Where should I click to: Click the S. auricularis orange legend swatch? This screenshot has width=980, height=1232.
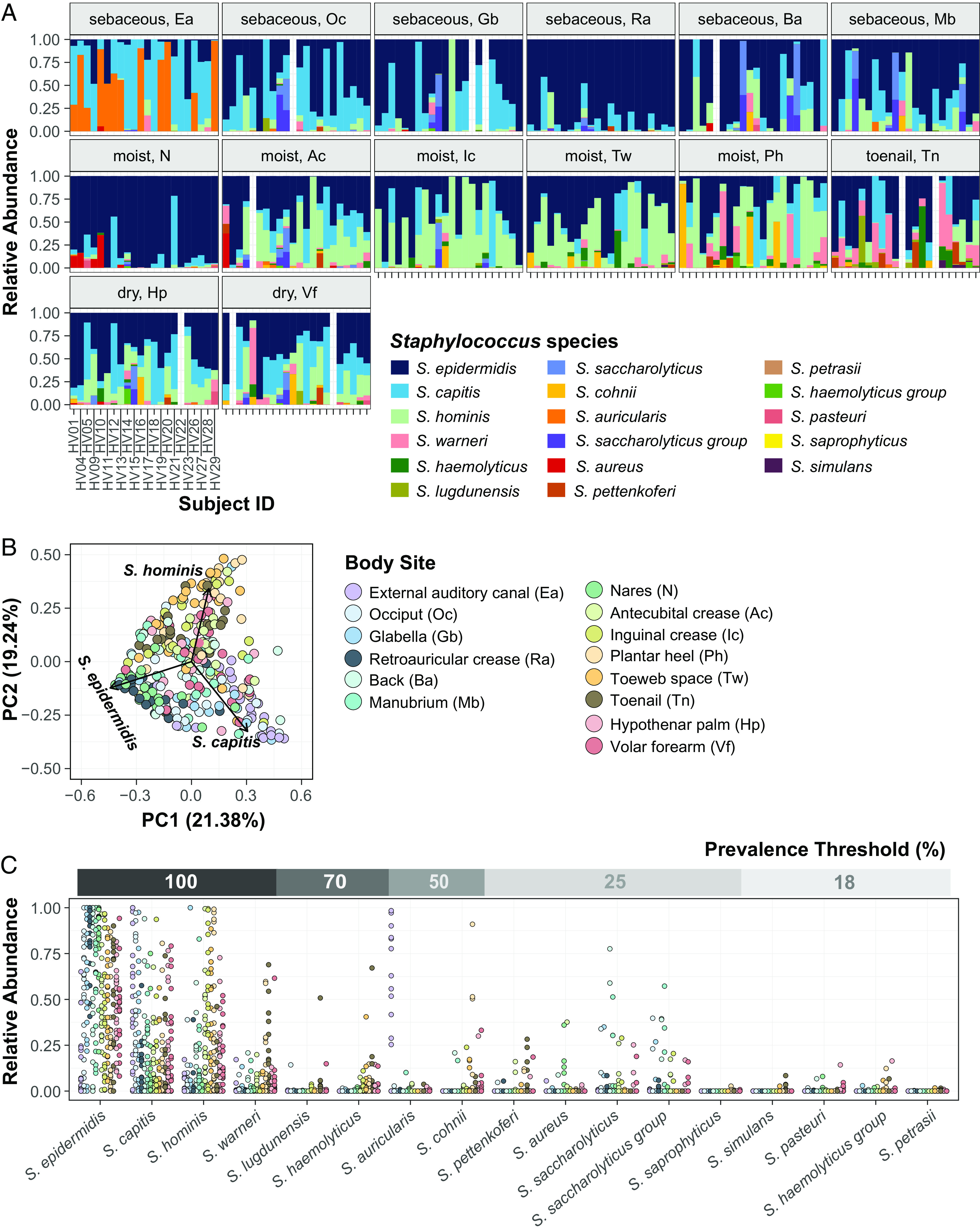coord(556,415)
